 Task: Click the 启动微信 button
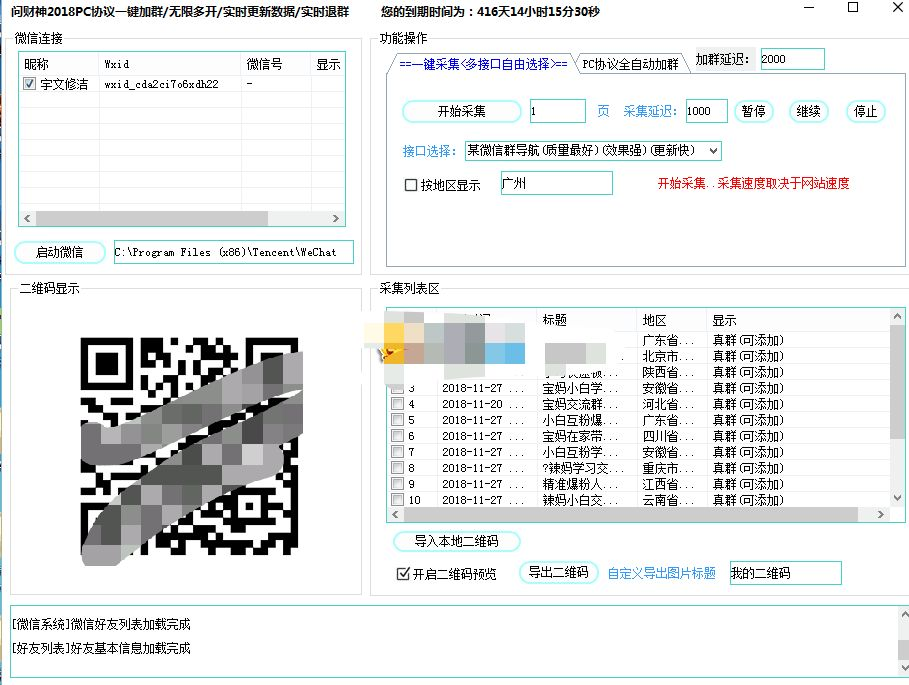click(x=60, y=252)
